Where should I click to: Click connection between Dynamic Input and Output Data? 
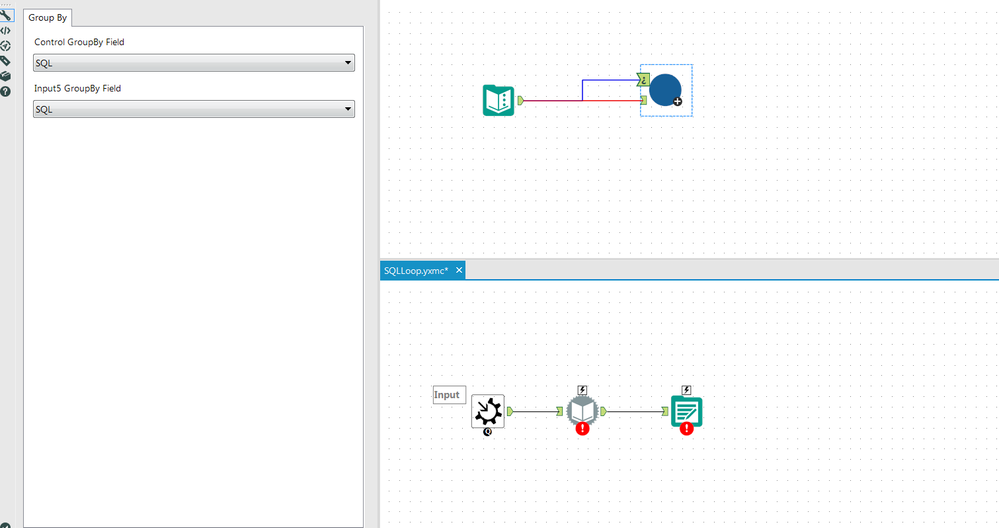(635, 411)
